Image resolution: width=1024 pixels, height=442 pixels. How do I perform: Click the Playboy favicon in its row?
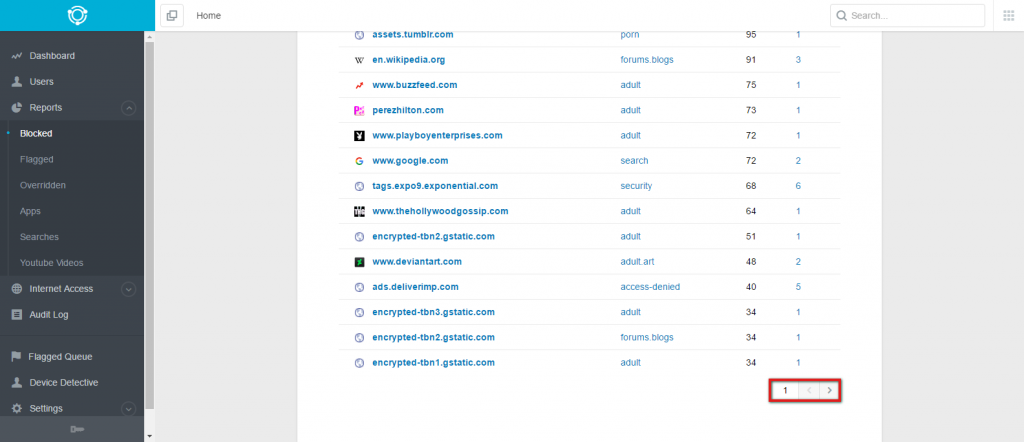(359, 136)
